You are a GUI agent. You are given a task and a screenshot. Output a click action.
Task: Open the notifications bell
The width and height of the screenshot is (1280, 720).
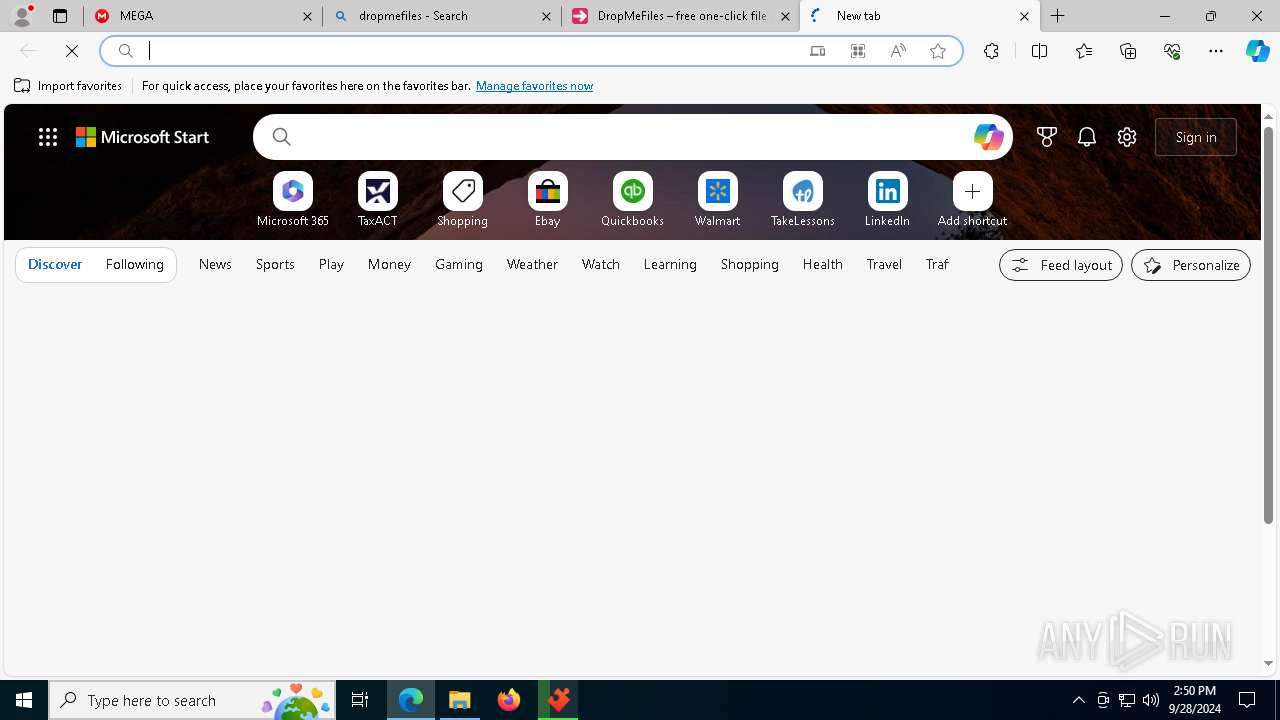click(x=1087, y=137)
